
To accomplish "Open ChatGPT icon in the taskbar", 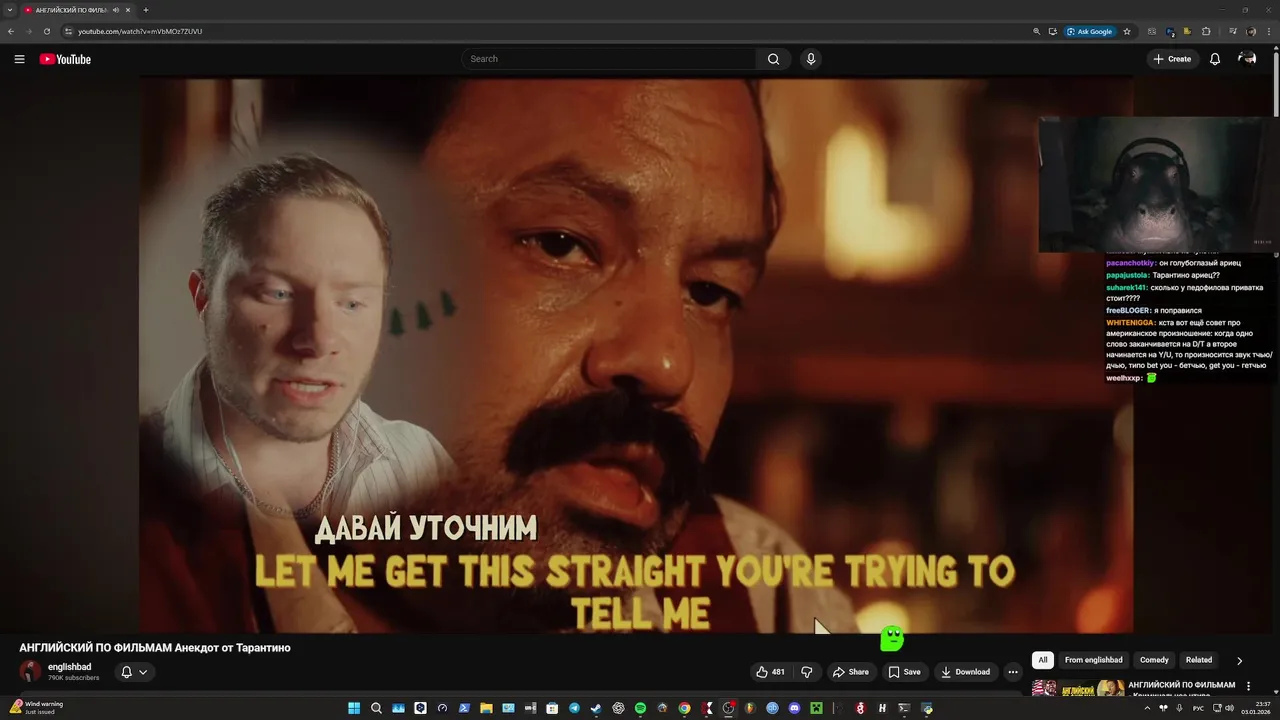I will tap(619, 708).
